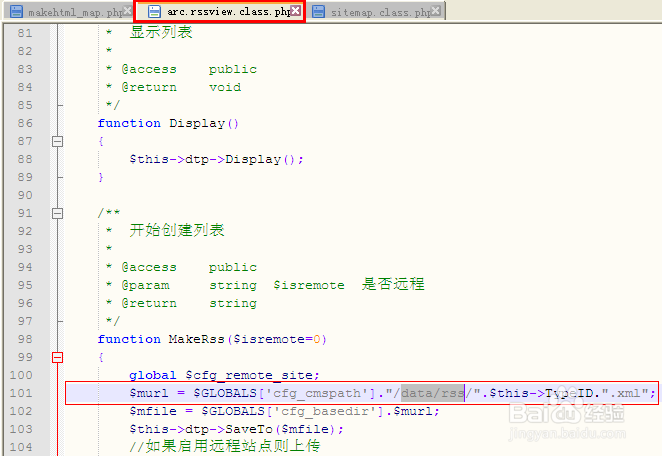This screenshot has height=456, width=662.
Task: Close the makehtml_map.php tab
Action: pos(127,11)
